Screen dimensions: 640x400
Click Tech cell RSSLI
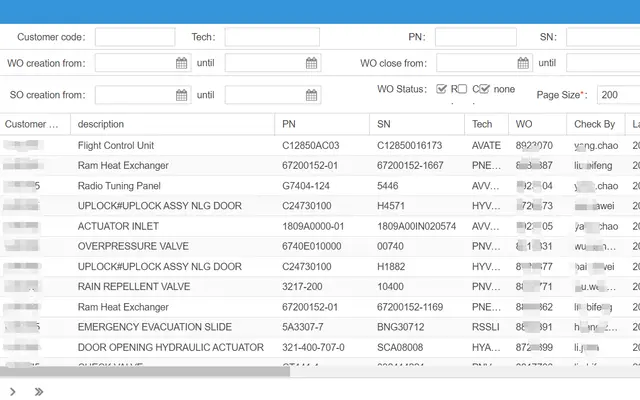487,327
